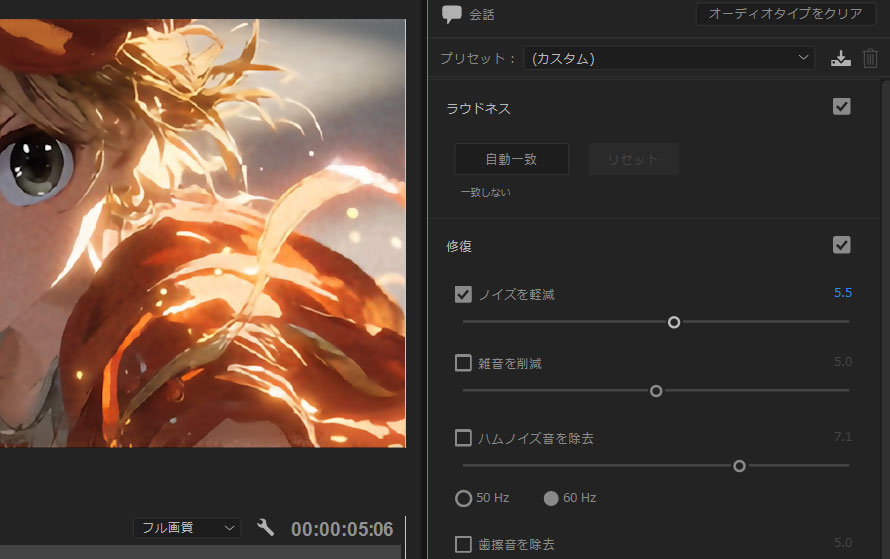Enable the ラウドネス section checkbox
The image size is (890, 559).
click(841, 107)
